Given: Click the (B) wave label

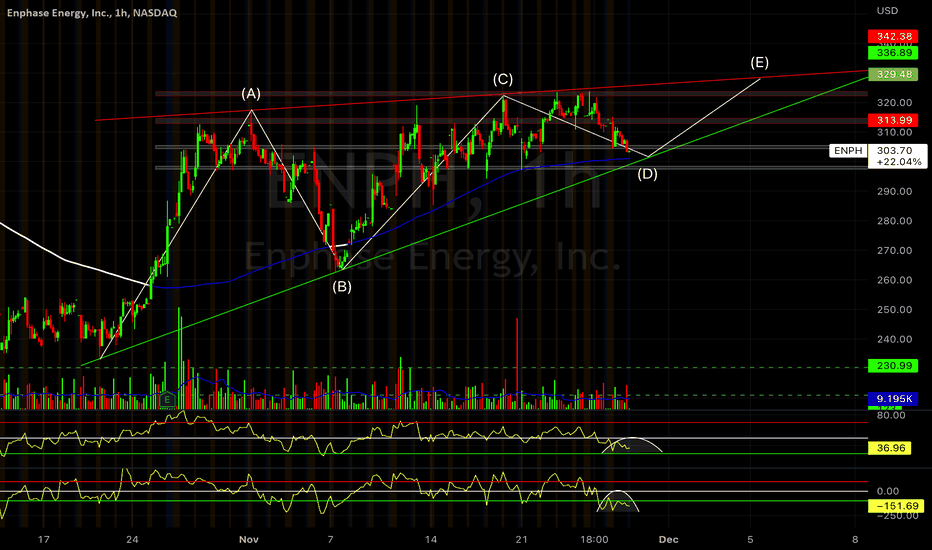Looking at the screenshot, I should point(342,287).
